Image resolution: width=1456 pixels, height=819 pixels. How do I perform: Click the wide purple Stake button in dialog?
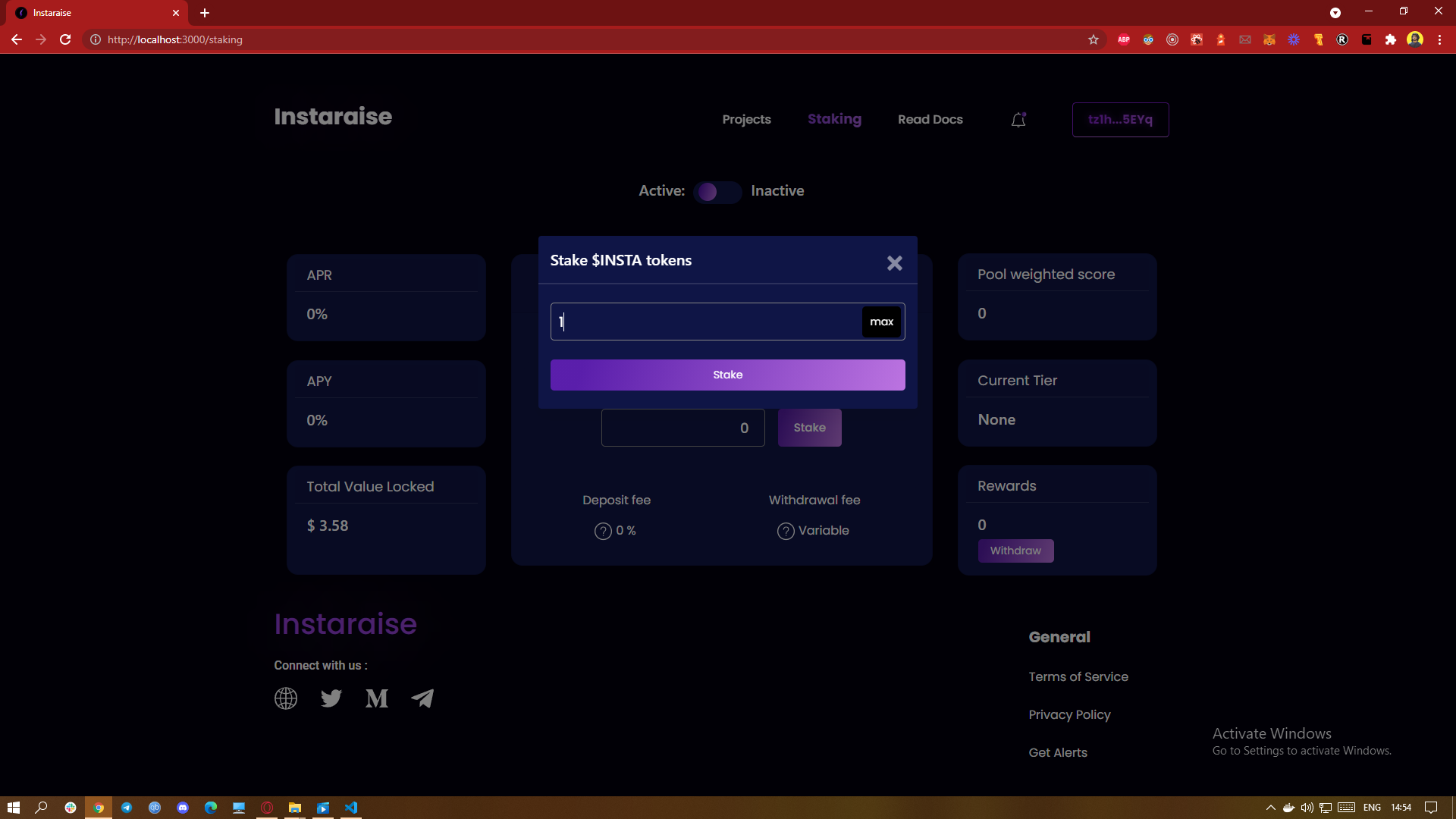point(727,375)
